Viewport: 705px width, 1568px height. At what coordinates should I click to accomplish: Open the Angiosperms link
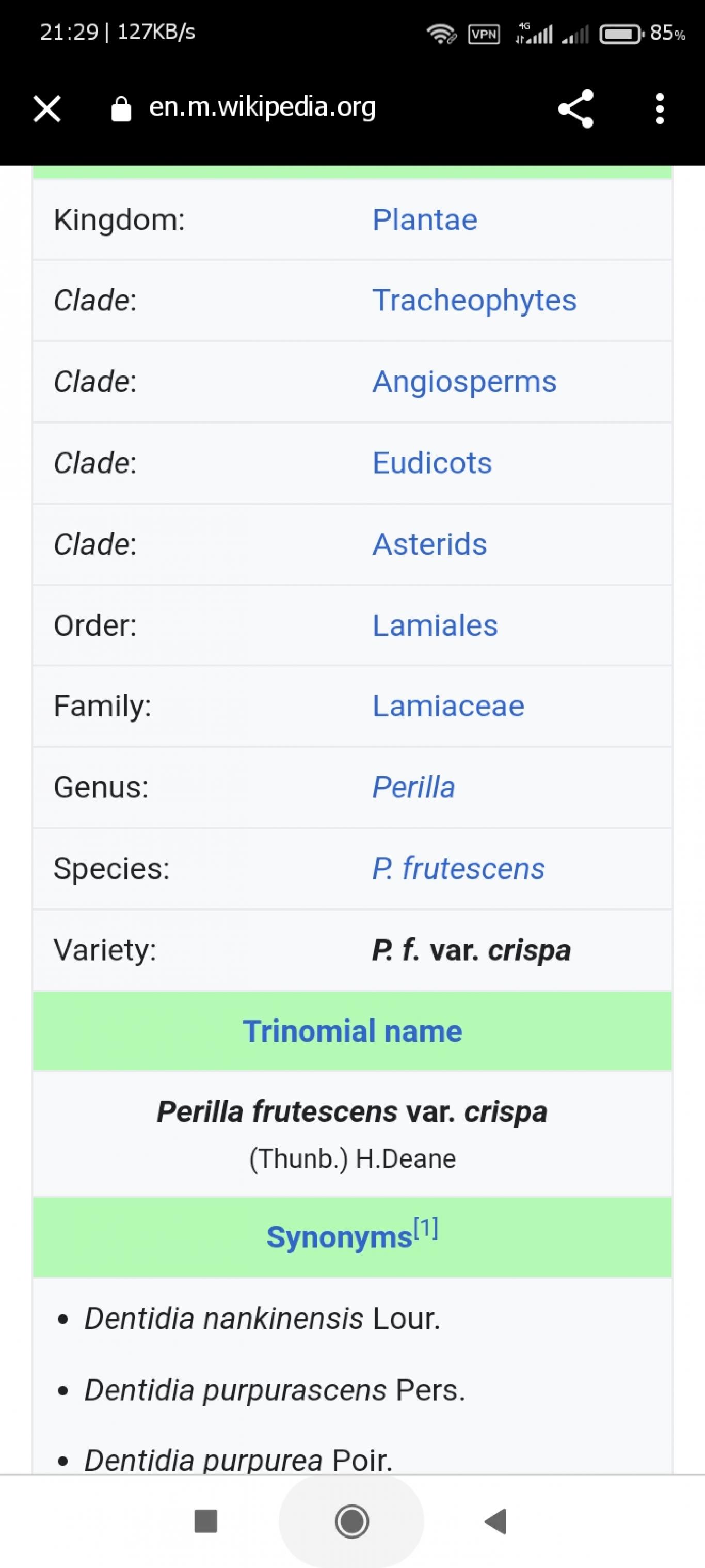tap(464, 382)
